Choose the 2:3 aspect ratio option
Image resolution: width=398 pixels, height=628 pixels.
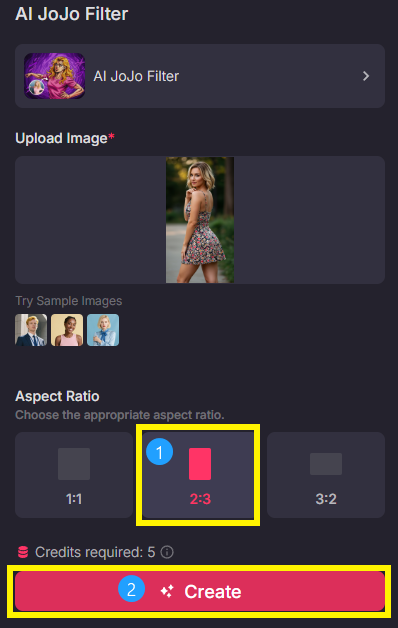pyautogui.click(x=198, y=475)
